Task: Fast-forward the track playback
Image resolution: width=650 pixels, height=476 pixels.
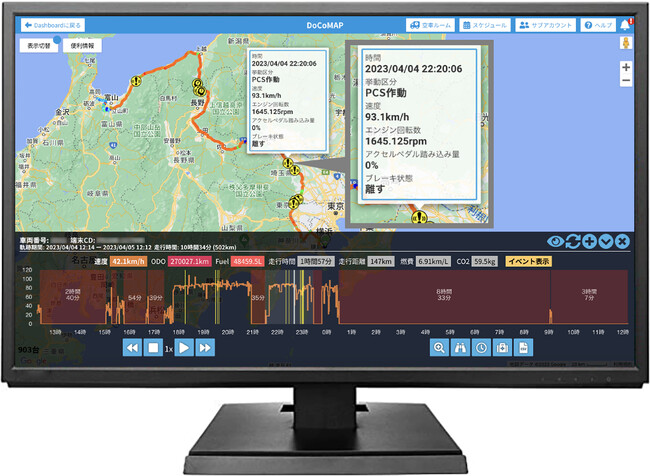Action: 205,347
